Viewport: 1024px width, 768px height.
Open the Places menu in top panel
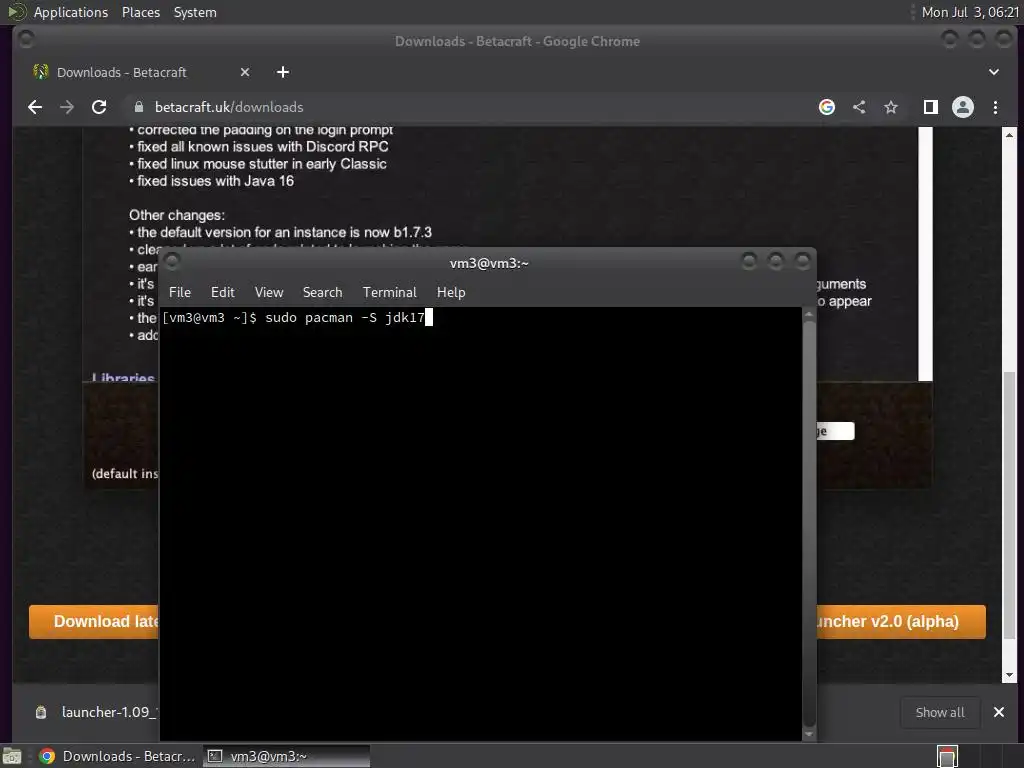pos(140,12)
